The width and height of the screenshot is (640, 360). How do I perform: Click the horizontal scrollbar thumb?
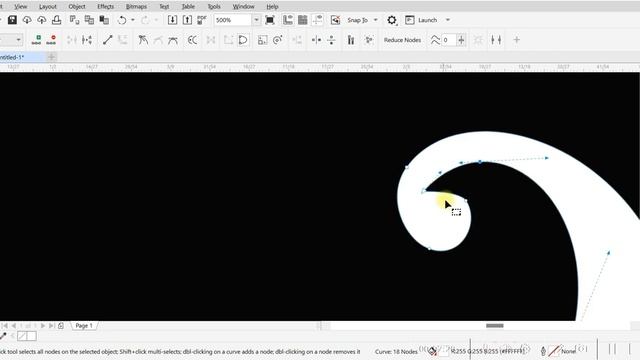click(495, 325)
